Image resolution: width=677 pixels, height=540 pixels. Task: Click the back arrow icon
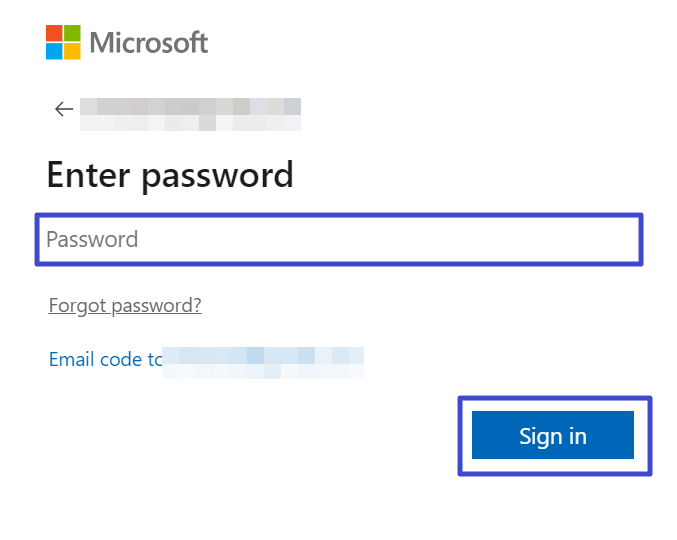pyautogui.click(x=64, y=109)
